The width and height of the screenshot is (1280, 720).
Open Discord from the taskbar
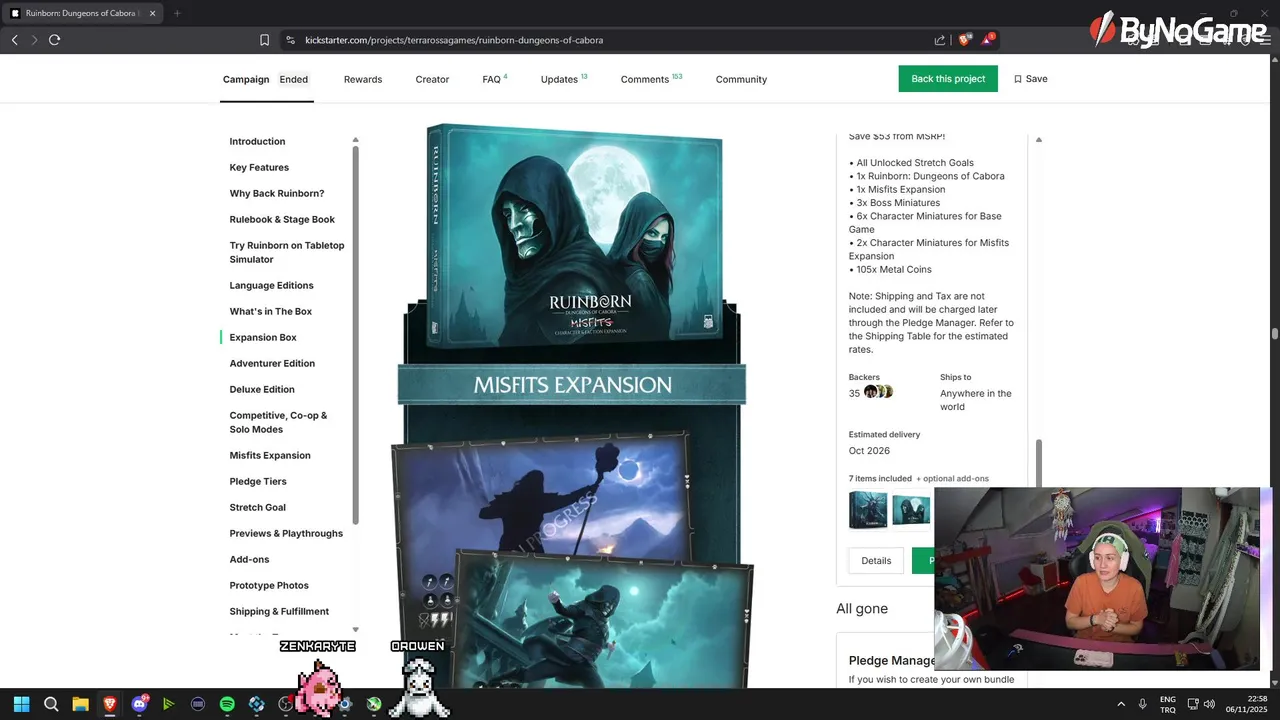click(139, 704)
